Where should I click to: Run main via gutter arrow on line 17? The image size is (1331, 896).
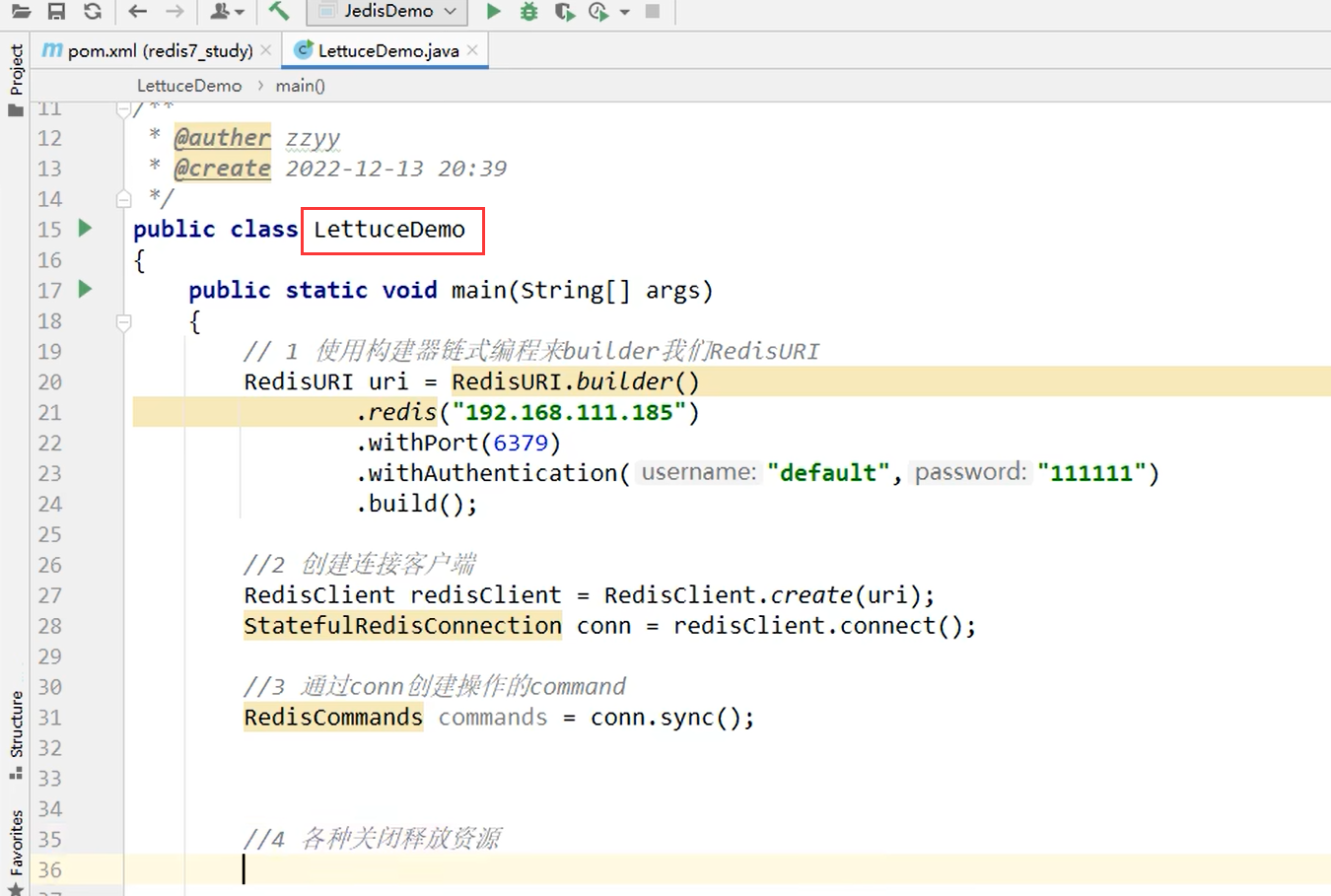click(85, 290)
